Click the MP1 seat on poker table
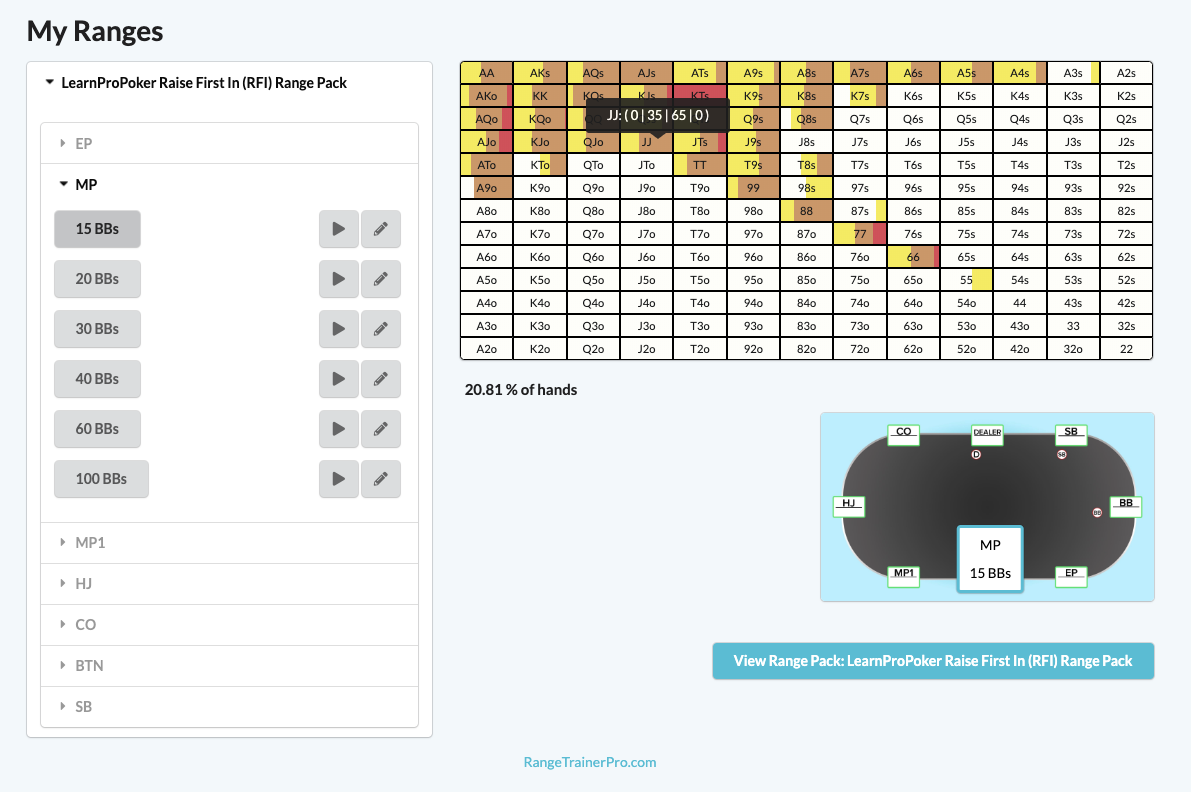1191x792 pixels. pos(904,576)
